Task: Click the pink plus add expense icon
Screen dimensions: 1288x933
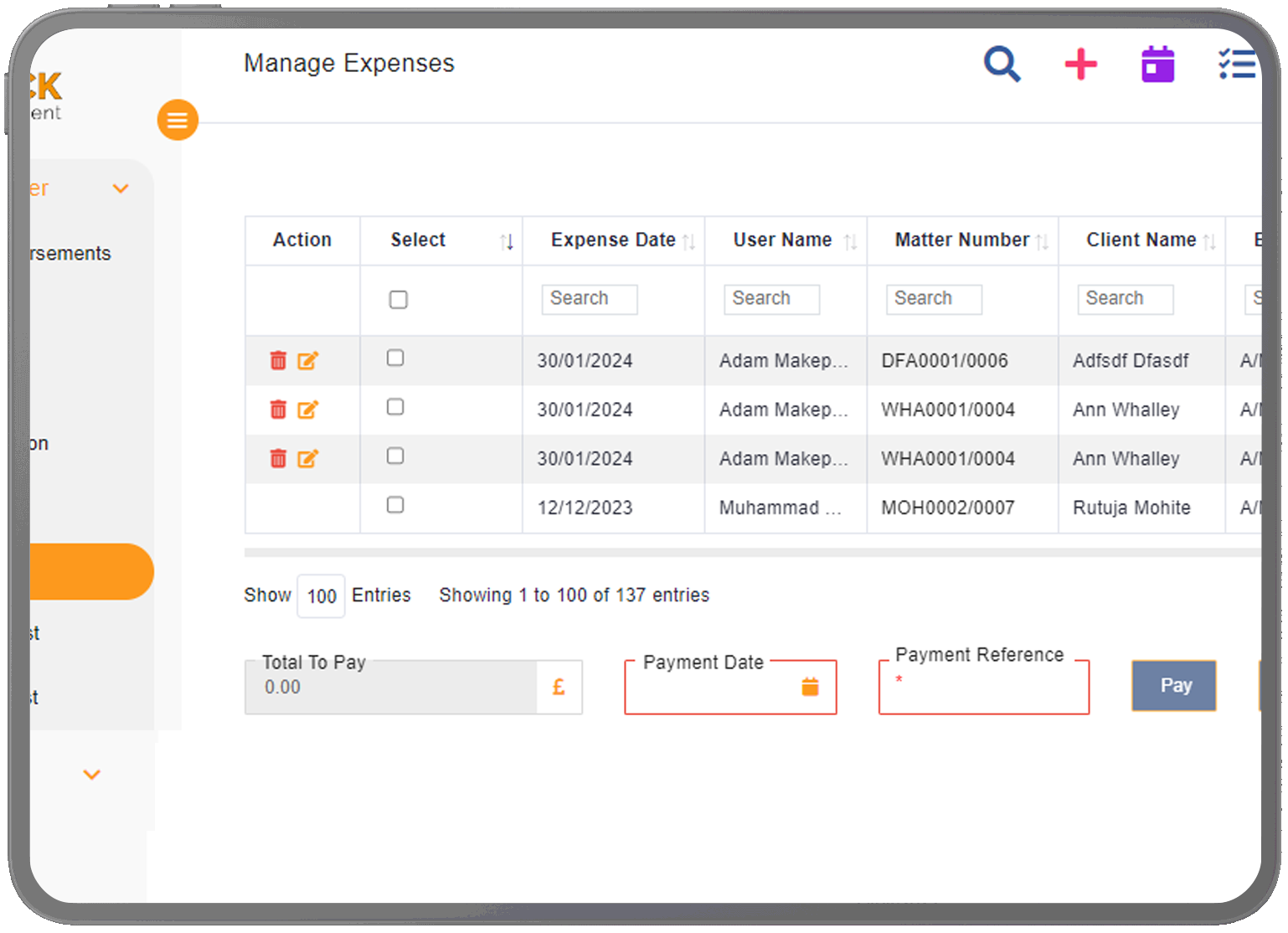Action: click(1080, 64)
